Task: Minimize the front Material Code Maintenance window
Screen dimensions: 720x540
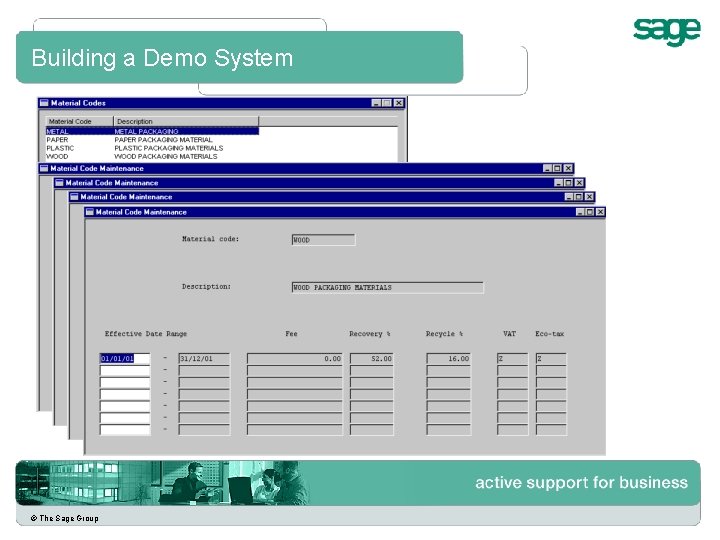Action: [580, 212]
